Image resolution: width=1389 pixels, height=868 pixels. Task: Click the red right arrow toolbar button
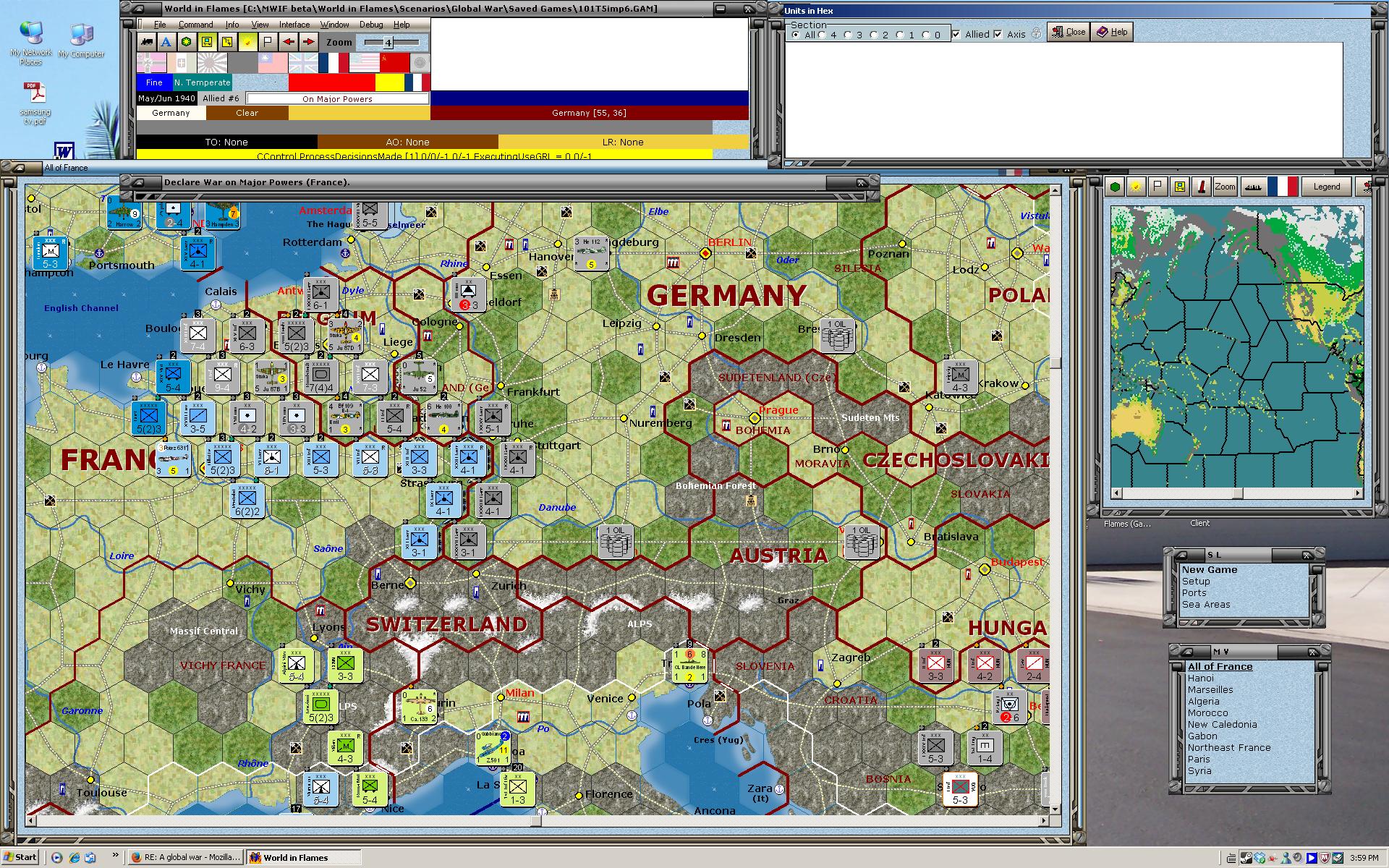(x=308, y=42)
